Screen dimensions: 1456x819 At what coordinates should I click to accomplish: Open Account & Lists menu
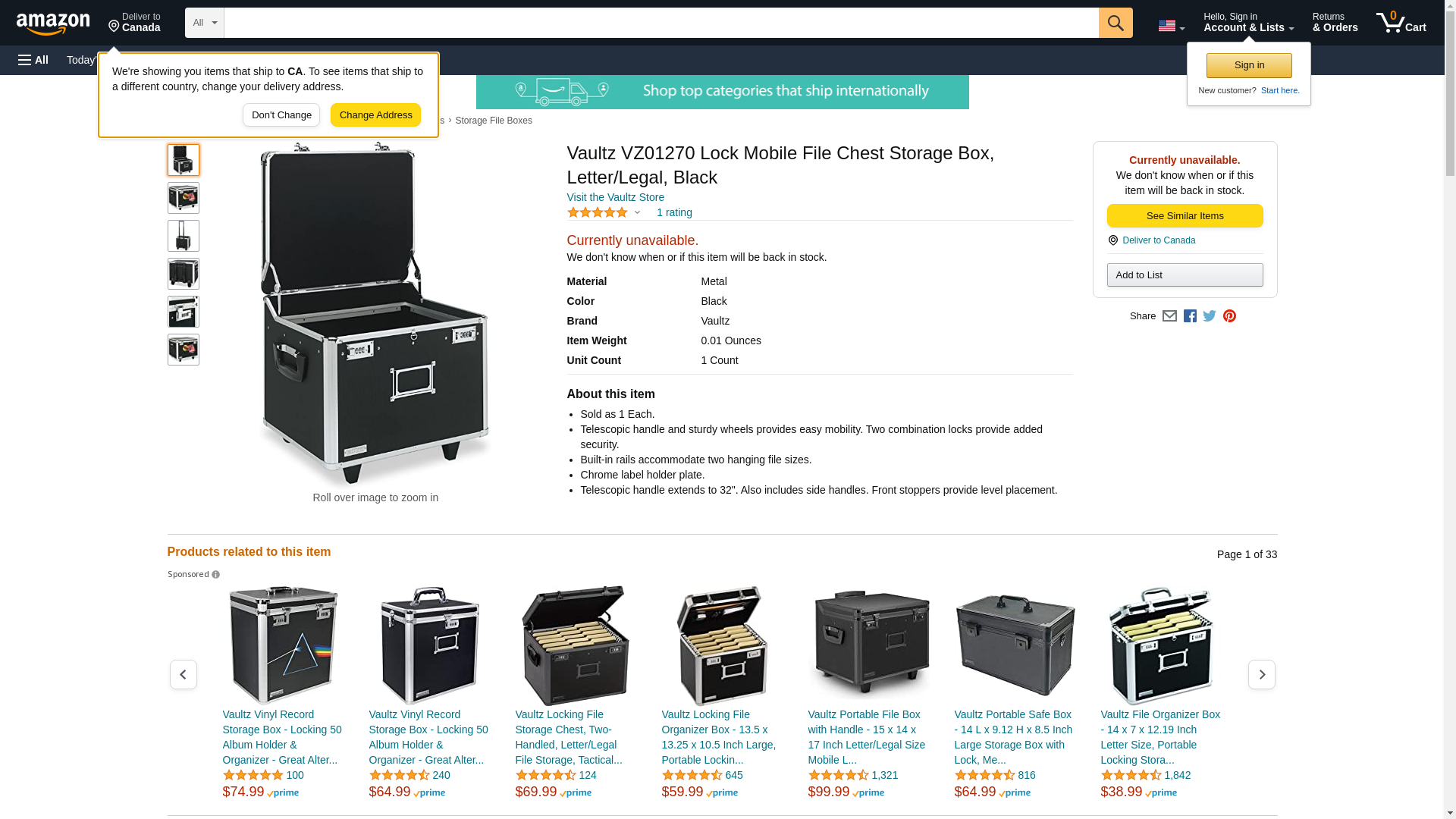tap(1248, 23)
